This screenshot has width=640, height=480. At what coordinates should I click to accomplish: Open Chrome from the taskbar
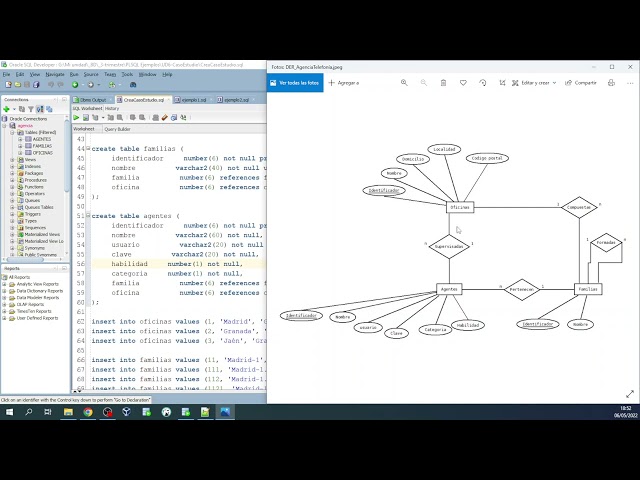[88, 412]
